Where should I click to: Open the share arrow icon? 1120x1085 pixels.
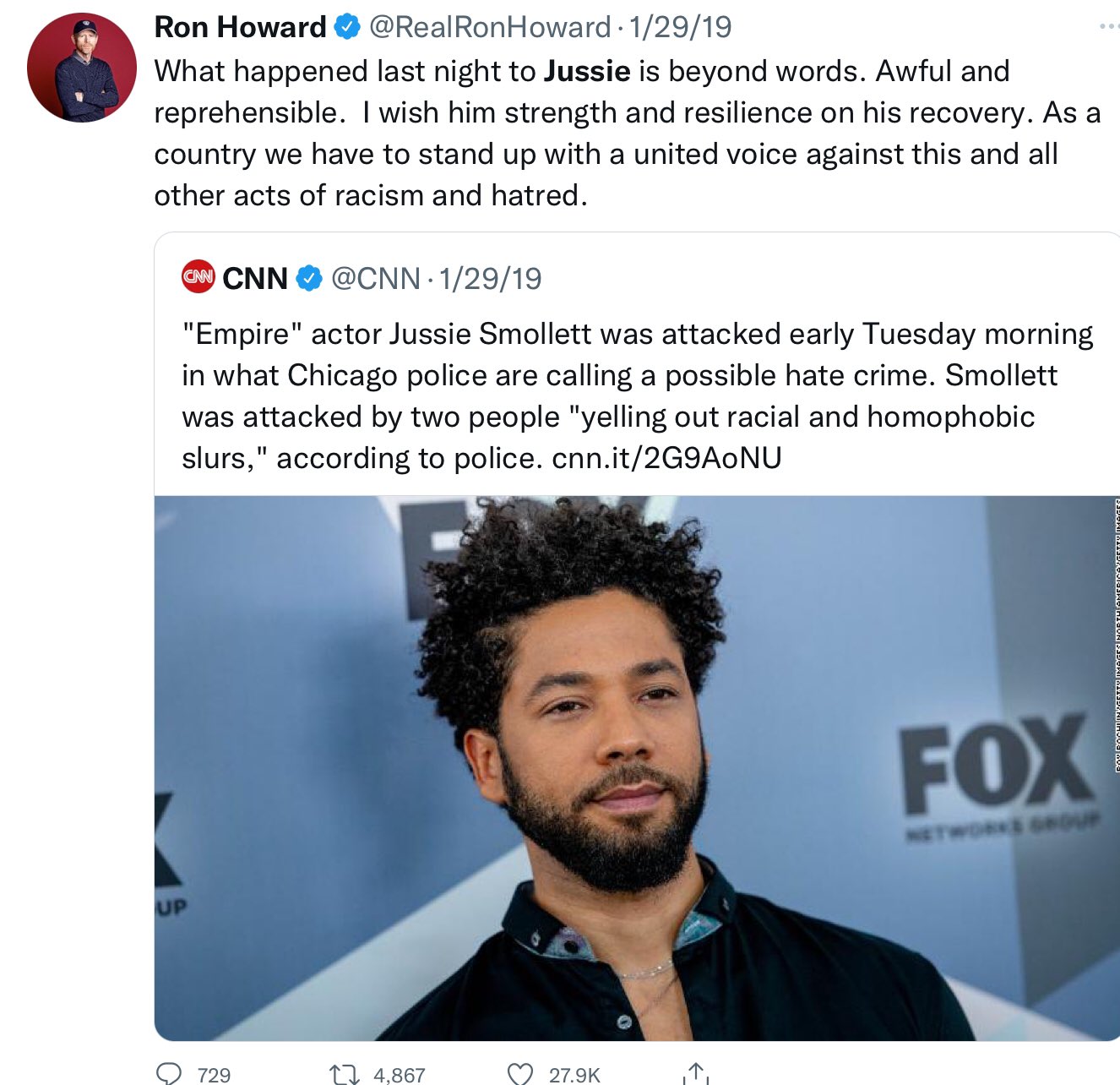click(695, 1073)
